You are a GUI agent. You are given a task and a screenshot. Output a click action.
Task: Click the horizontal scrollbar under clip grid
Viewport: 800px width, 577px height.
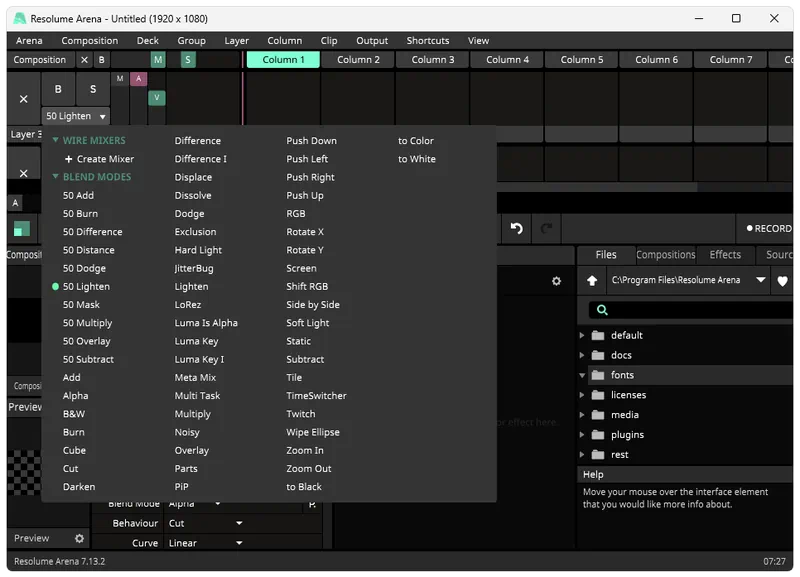pos(596,188)
